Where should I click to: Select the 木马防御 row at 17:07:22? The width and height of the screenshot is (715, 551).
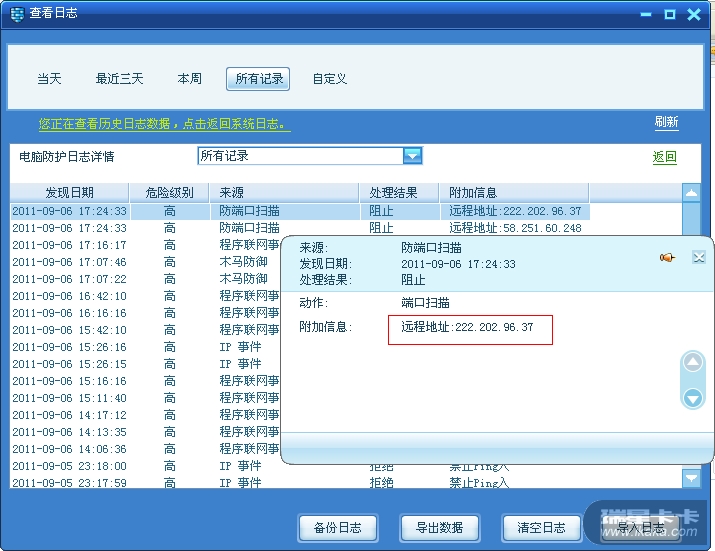pyautogui.click(x=145, y=279)
